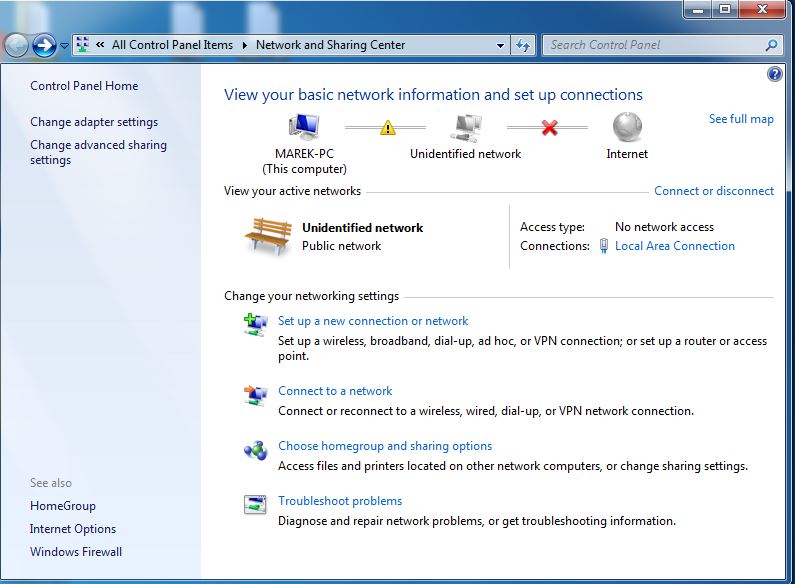Refresh the address bar location
The image size is (795, 584).
click(x=524, y=45)
